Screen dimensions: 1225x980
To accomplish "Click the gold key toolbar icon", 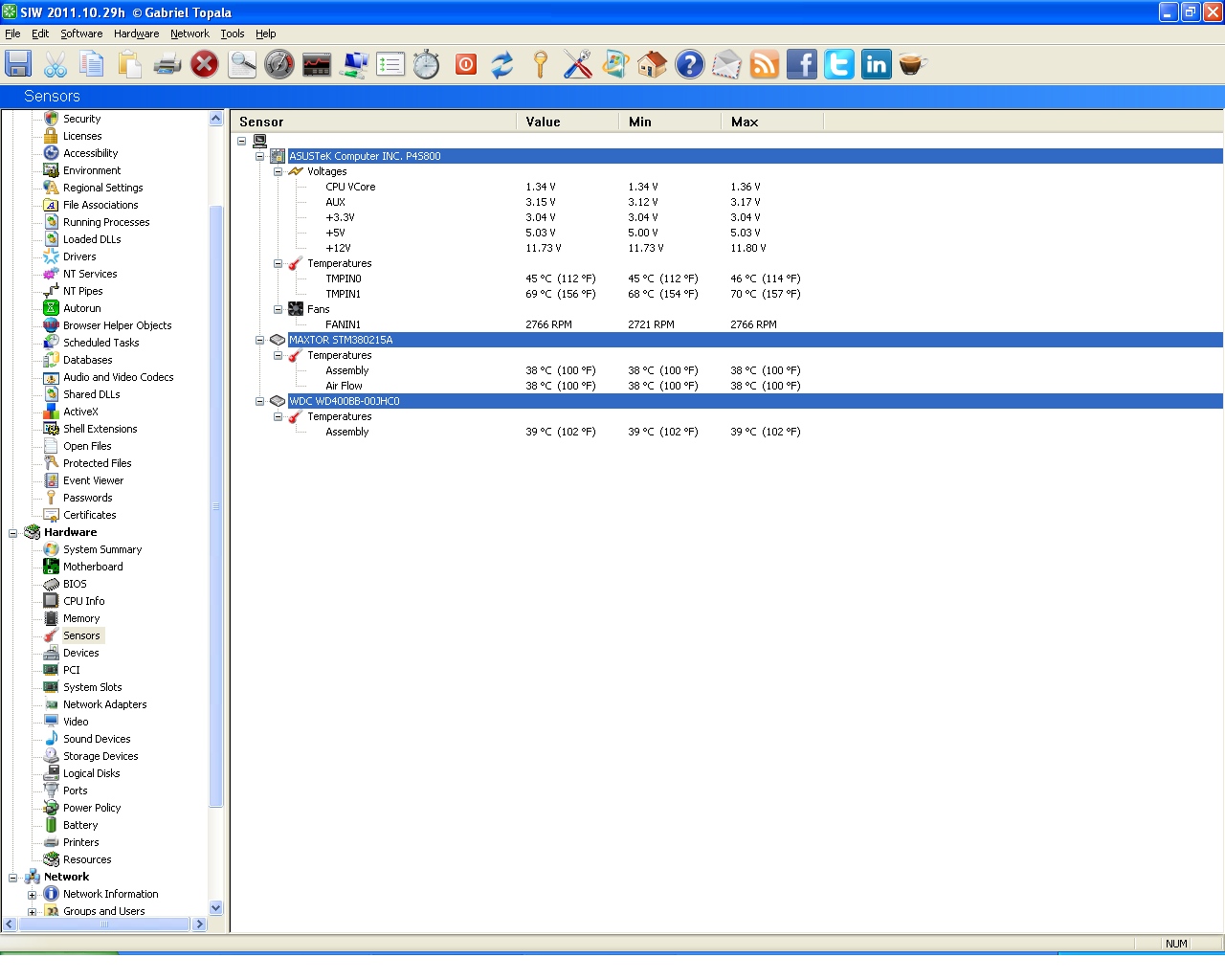I will (x=541, y=64).
